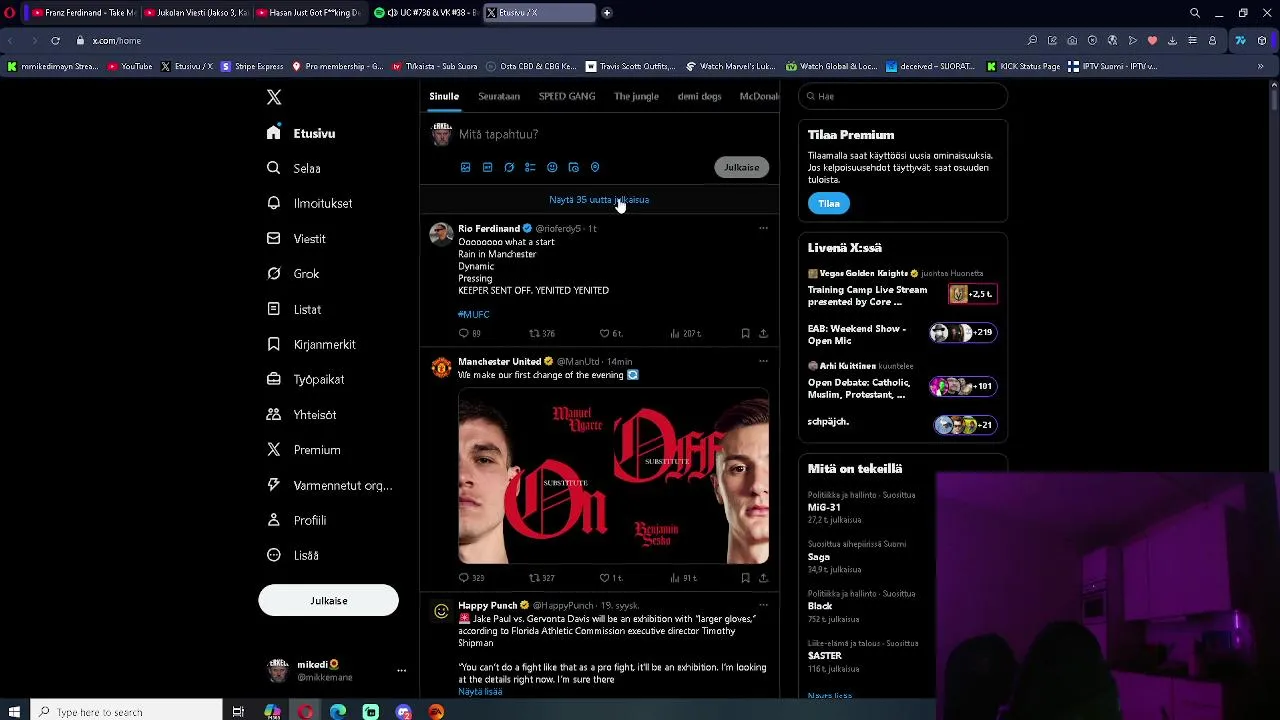Open Etusivu home in sidebar
The width and height of the screenshot is (1280, 720).
pyautogui.click(x=301, y=133)
